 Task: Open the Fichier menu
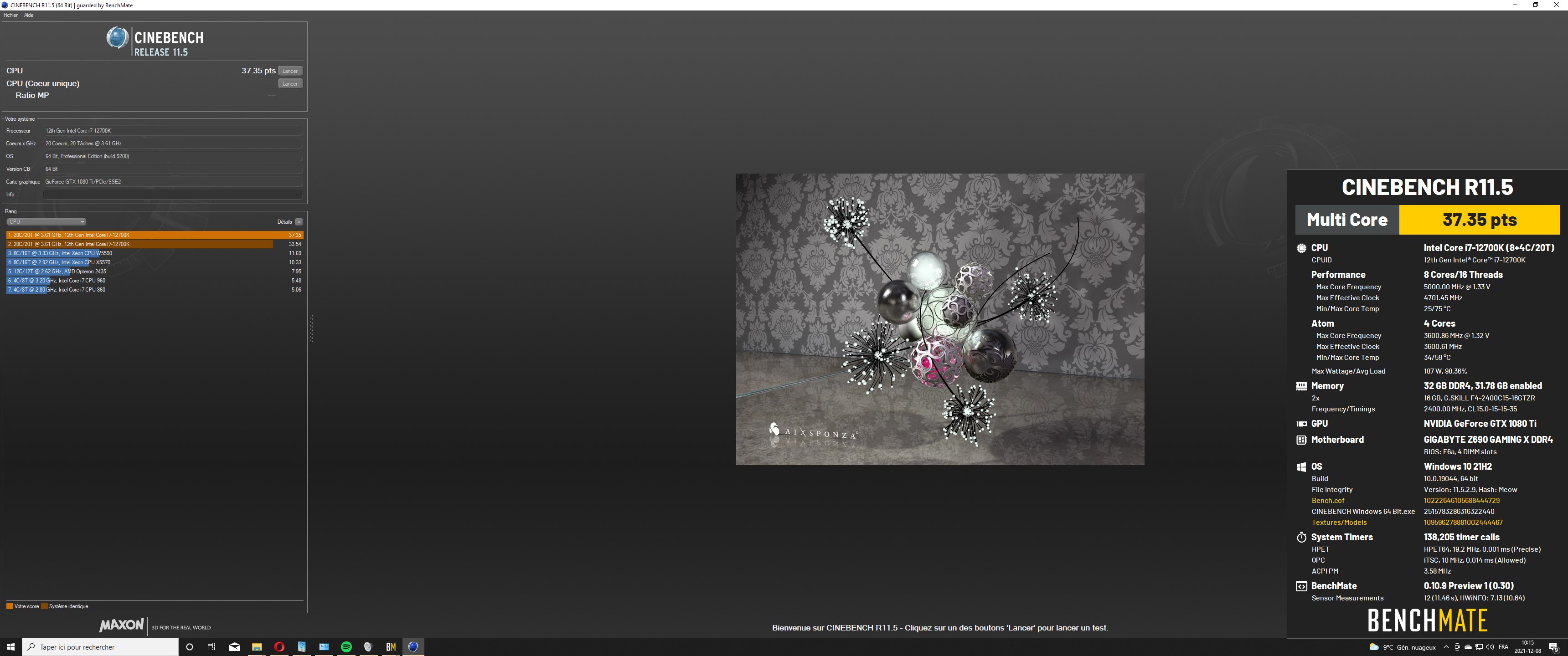(10, 15)
